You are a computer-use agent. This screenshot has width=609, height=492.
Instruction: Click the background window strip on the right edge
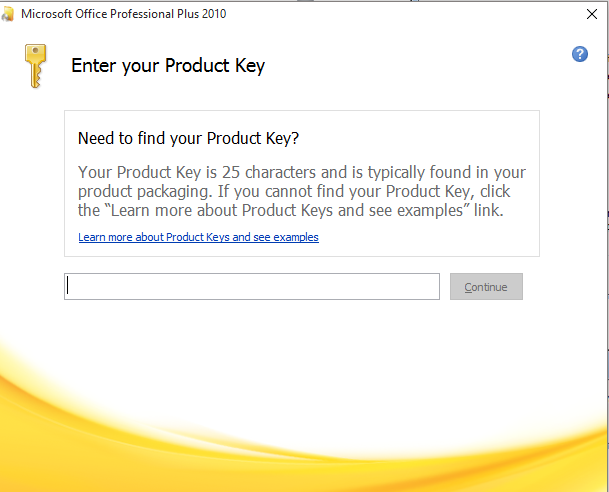pyautogui.click(x=605, y=250)
